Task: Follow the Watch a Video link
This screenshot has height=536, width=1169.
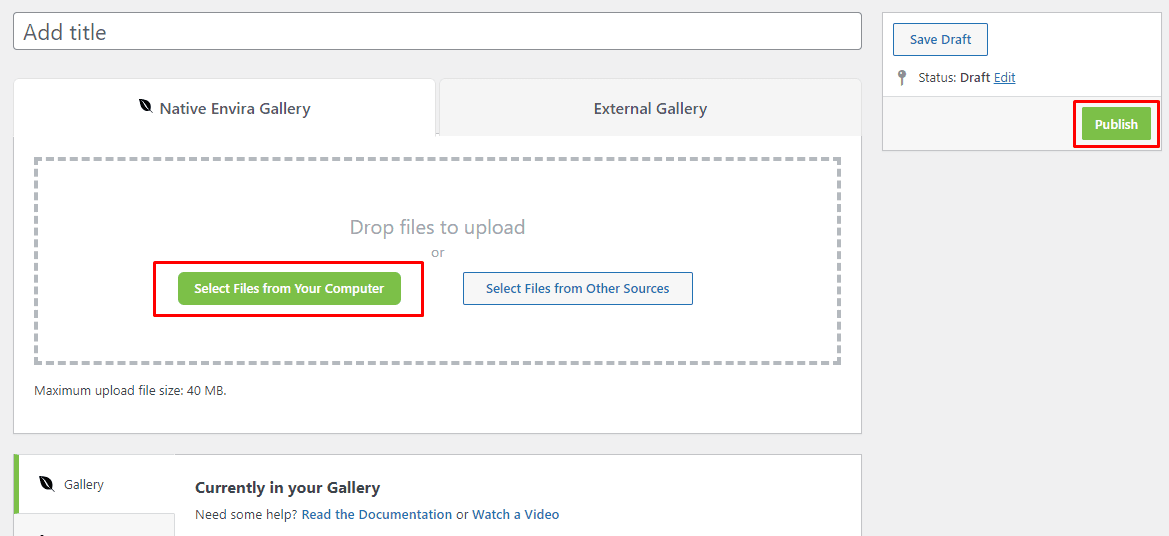Action: tap(516, 514)
